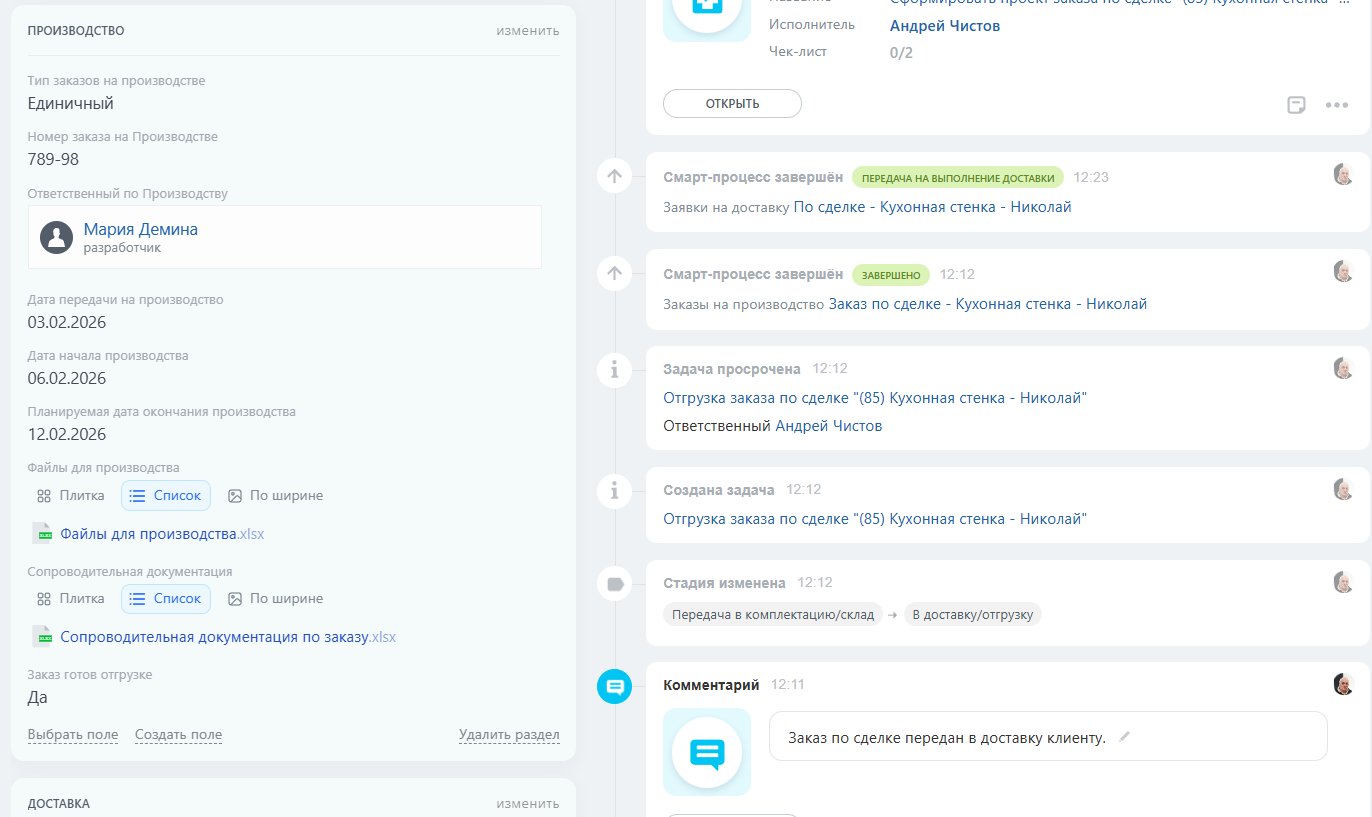Switch Сопроводительная документация to Плитка view
Screen dimensions: 1372x817
71,598
